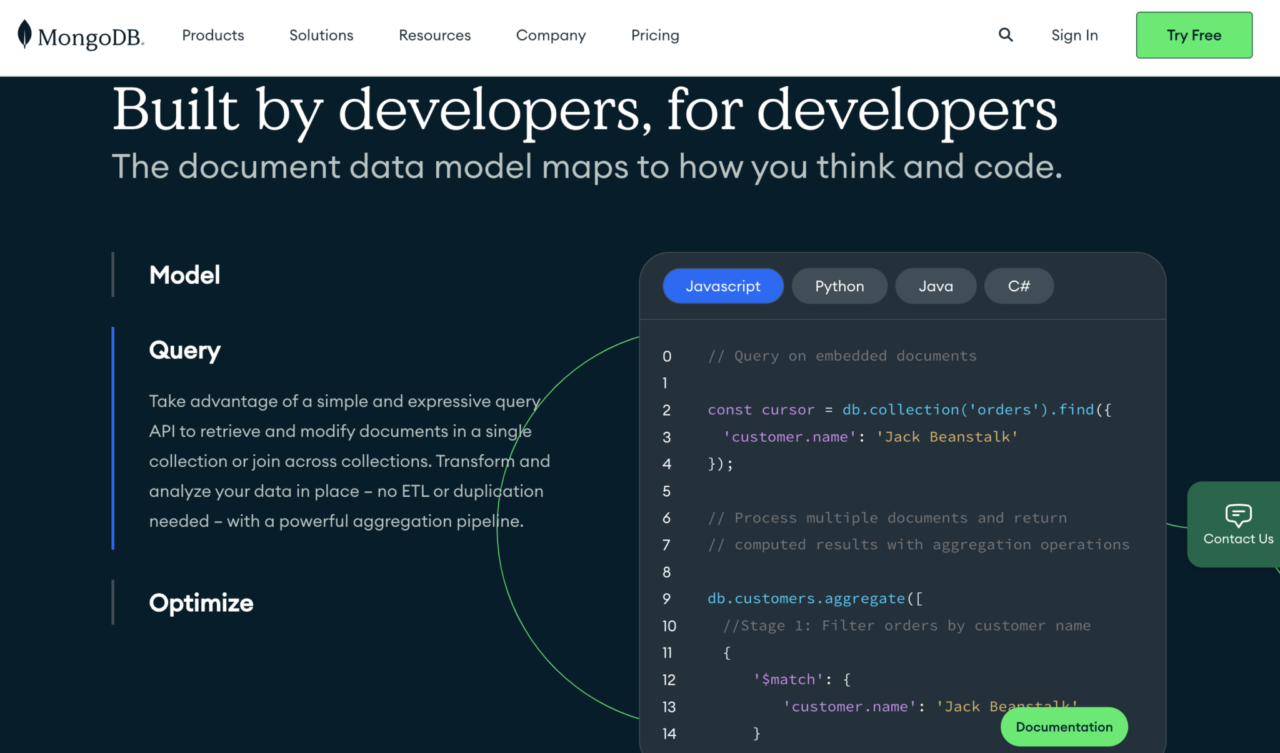Click the 'db.customers.aggregate([' code line
This screenshot has width=1280, height=753.
[x=815, y=599]
